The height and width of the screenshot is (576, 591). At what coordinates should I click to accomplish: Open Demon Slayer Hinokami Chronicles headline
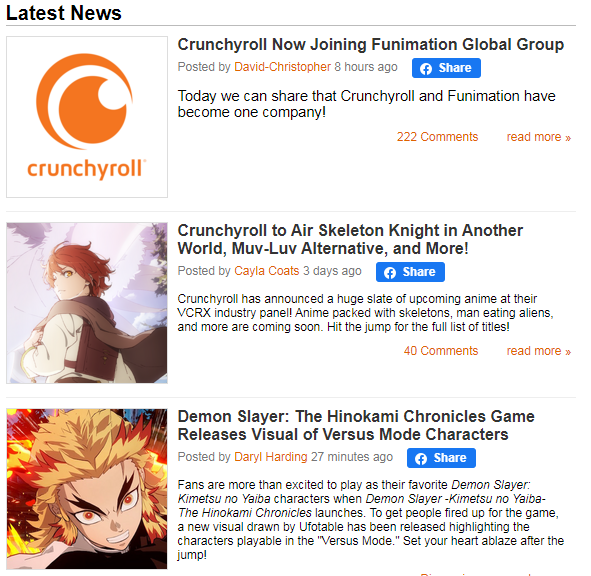(356, 425)
